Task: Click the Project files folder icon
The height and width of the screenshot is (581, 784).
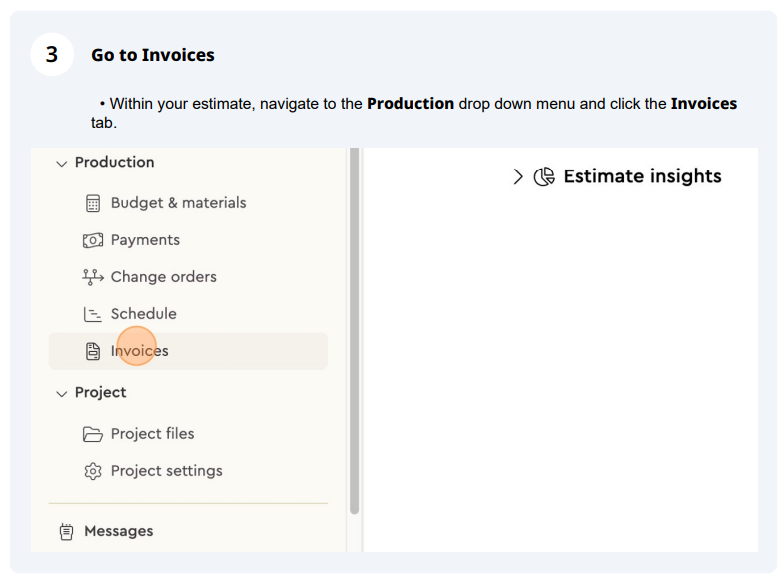Action: (x=93, y=434)
